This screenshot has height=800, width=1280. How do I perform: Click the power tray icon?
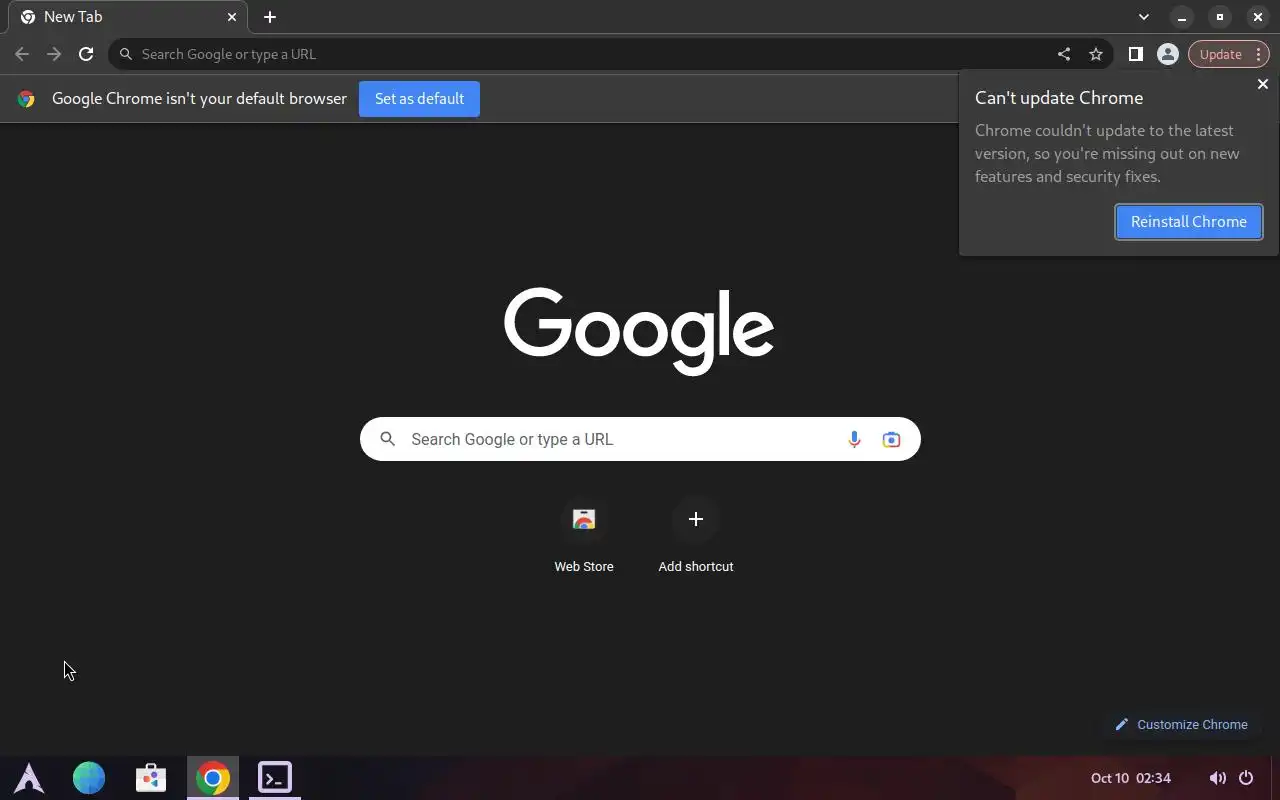pyautogui.click(x=1246, y=778)
